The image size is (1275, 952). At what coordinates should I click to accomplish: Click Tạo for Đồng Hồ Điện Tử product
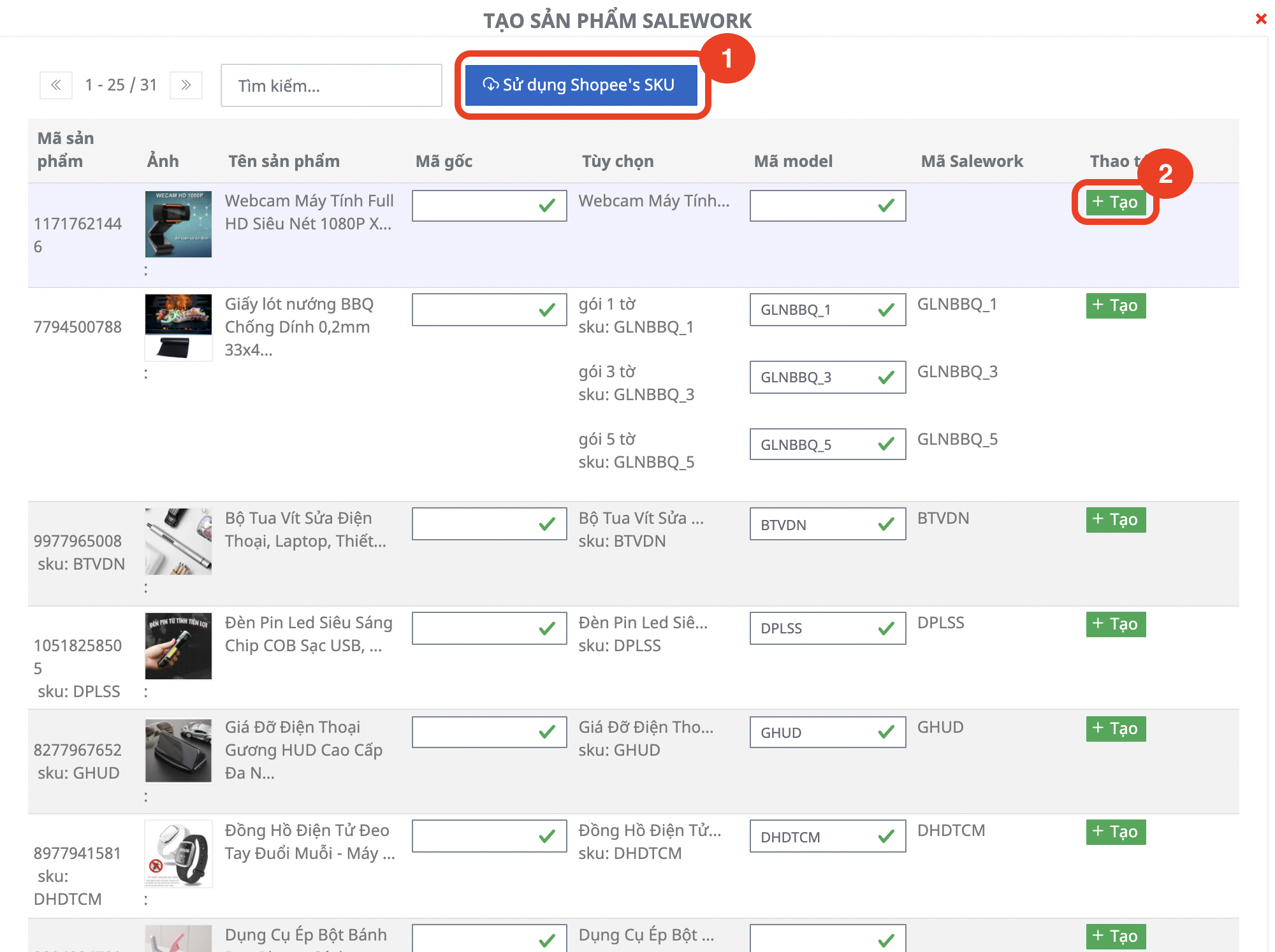pyautogui.click(x=1115, y=832)
